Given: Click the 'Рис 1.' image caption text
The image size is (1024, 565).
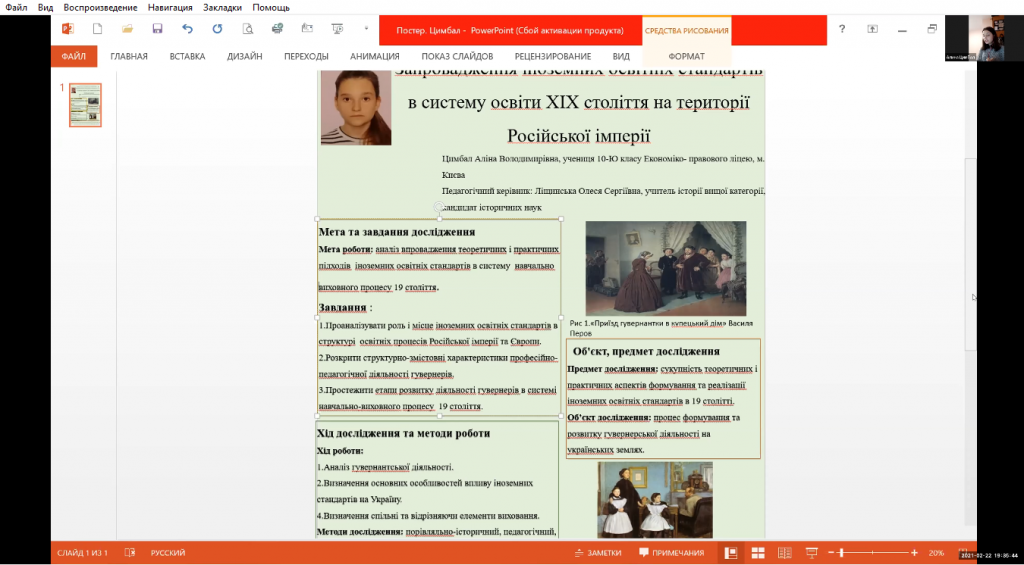Looking at the screenshot, I should point(662,328).
